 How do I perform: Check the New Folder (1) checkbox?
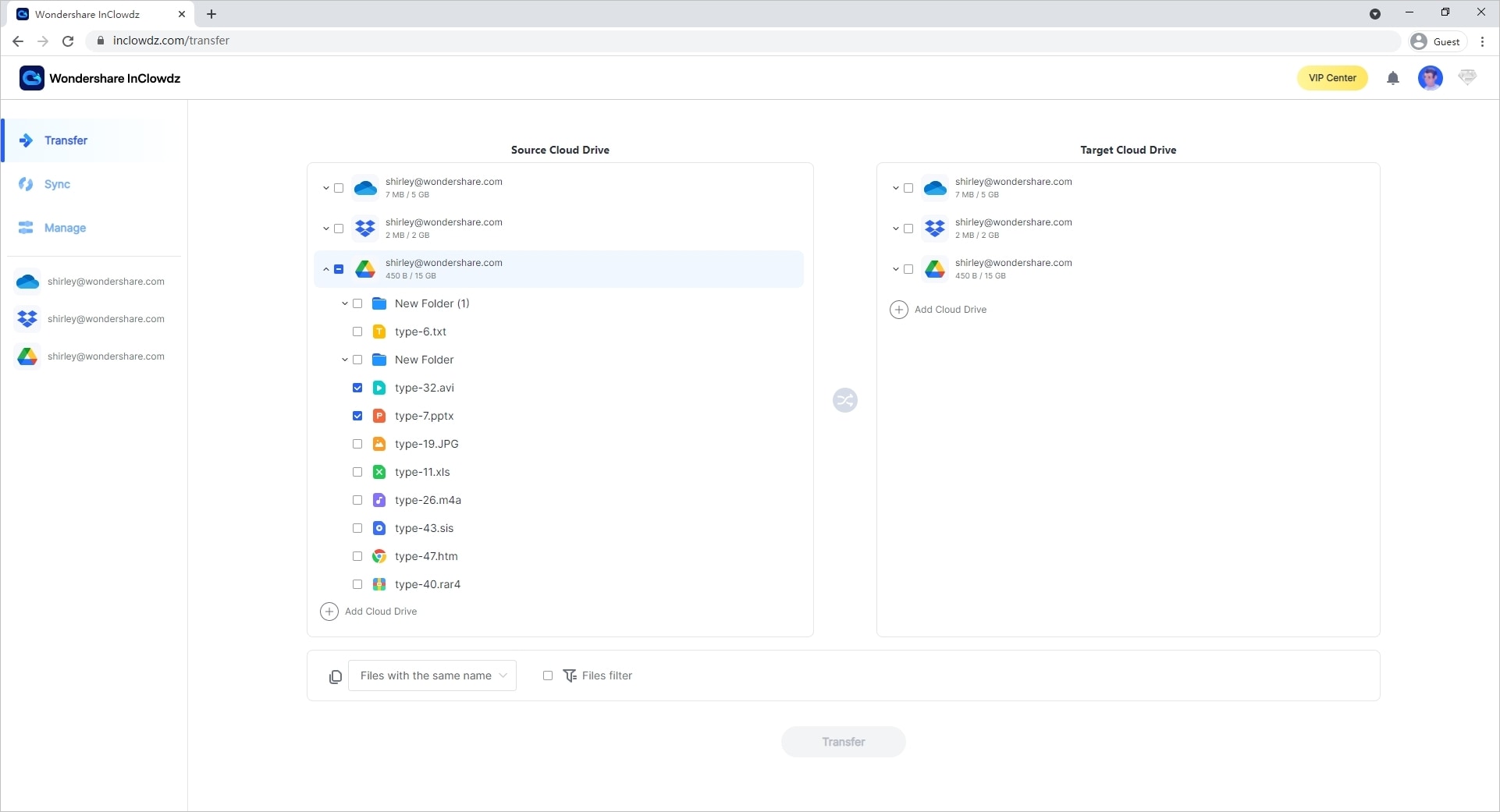pos(357,303)
